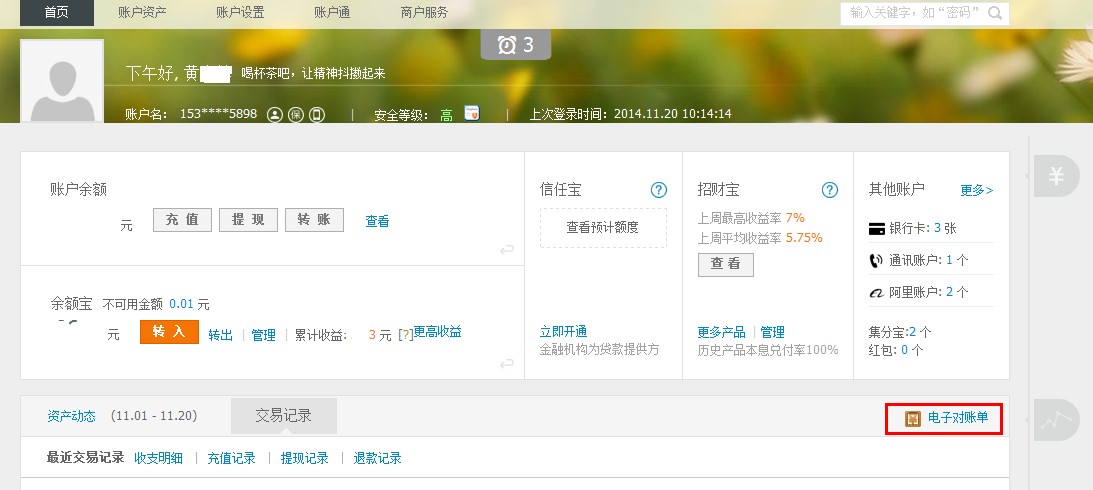This screenshot has height=490, width=1093.
Task: Click the yen symbol side tab
Action: (1055, 178)
